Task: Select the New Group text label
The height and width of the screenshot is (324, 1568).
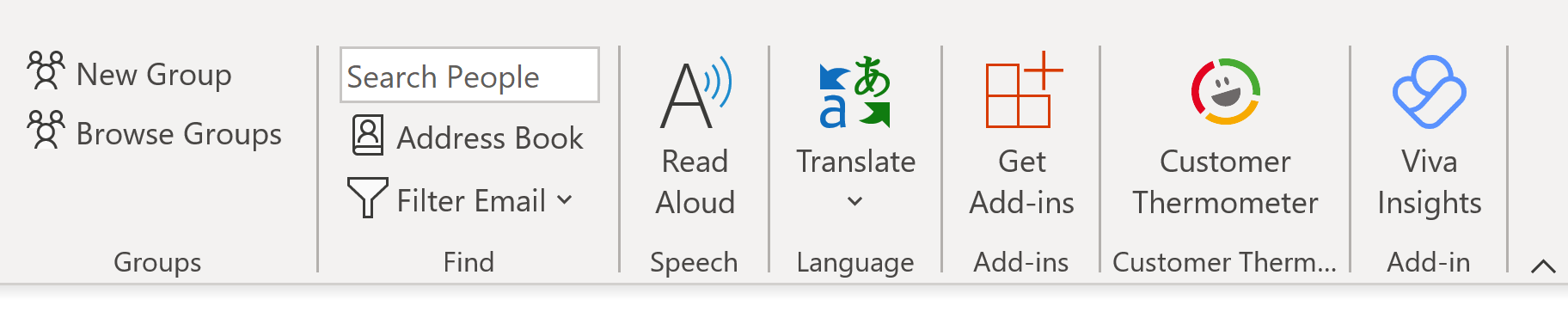Action: point(154,75)
